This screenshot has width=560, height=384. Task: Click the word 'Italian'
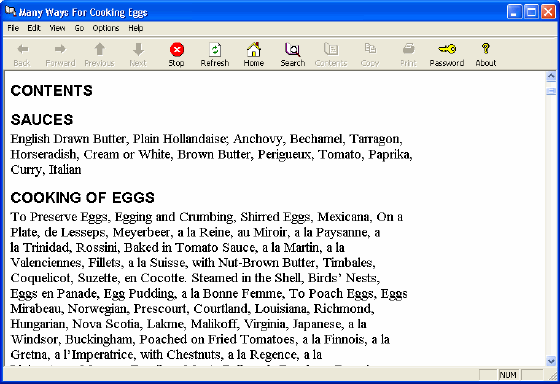65,170
